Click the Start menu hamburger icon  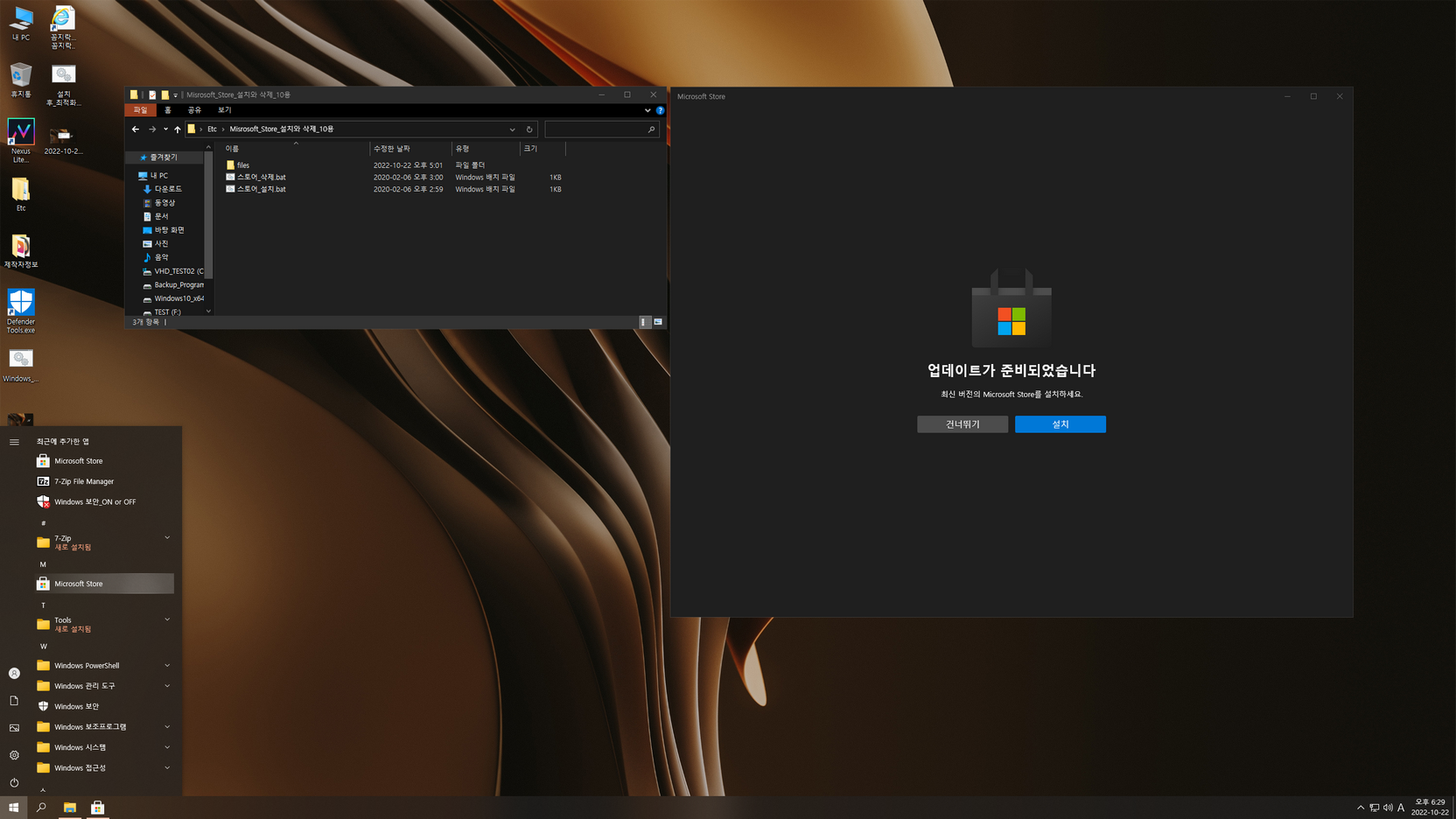(x=14, y=442)
